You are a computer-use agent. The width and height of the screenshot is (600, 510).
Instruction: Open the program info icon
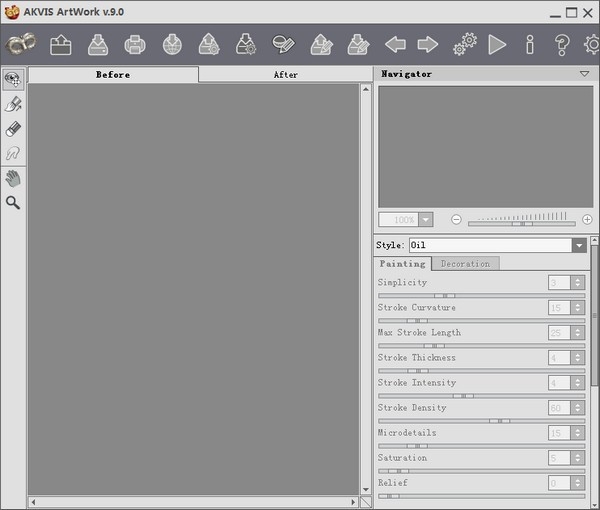[530, 45]
